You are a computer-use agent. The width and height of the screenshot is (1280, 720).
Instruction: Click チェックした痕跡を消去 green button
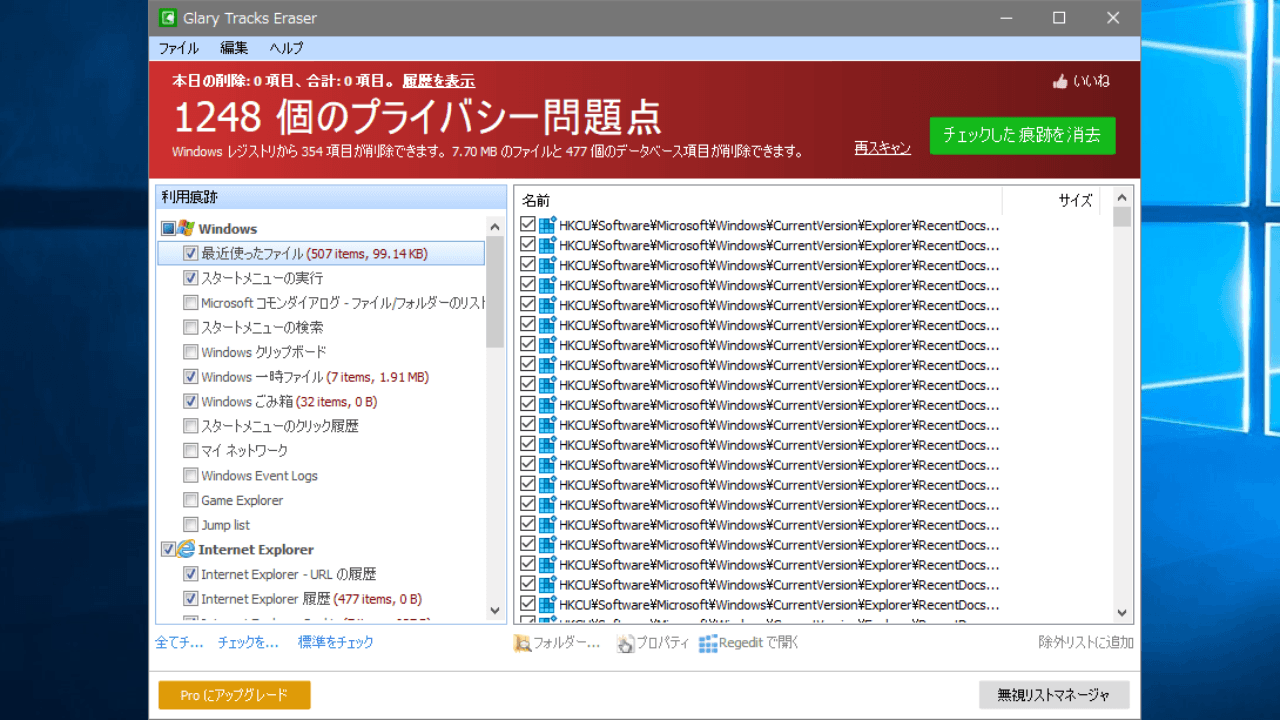pyautogui.click(x=1022, y=135)
